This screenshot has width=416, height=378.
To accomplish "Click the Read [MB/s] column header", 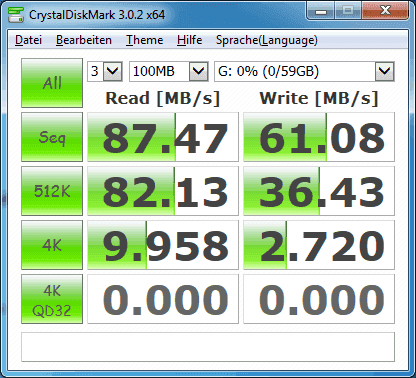I will 163,98.
